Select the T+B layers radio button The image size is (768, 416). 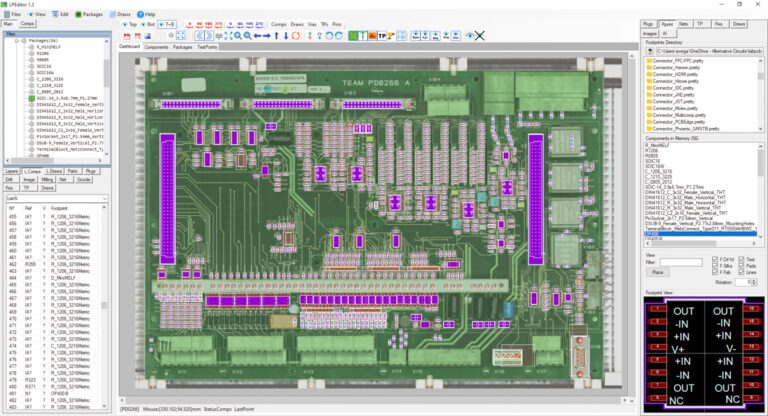coord(167,24)
